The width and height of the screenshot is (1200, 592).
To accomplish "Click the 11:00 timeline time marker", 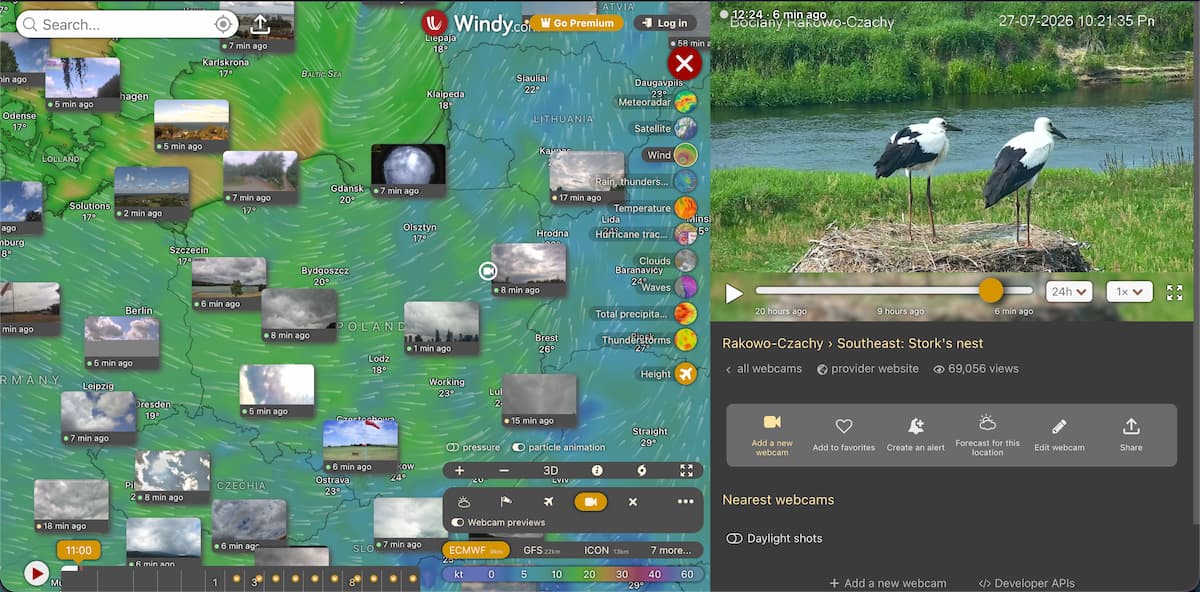I will pyautogui.click(x=78, y=550).
